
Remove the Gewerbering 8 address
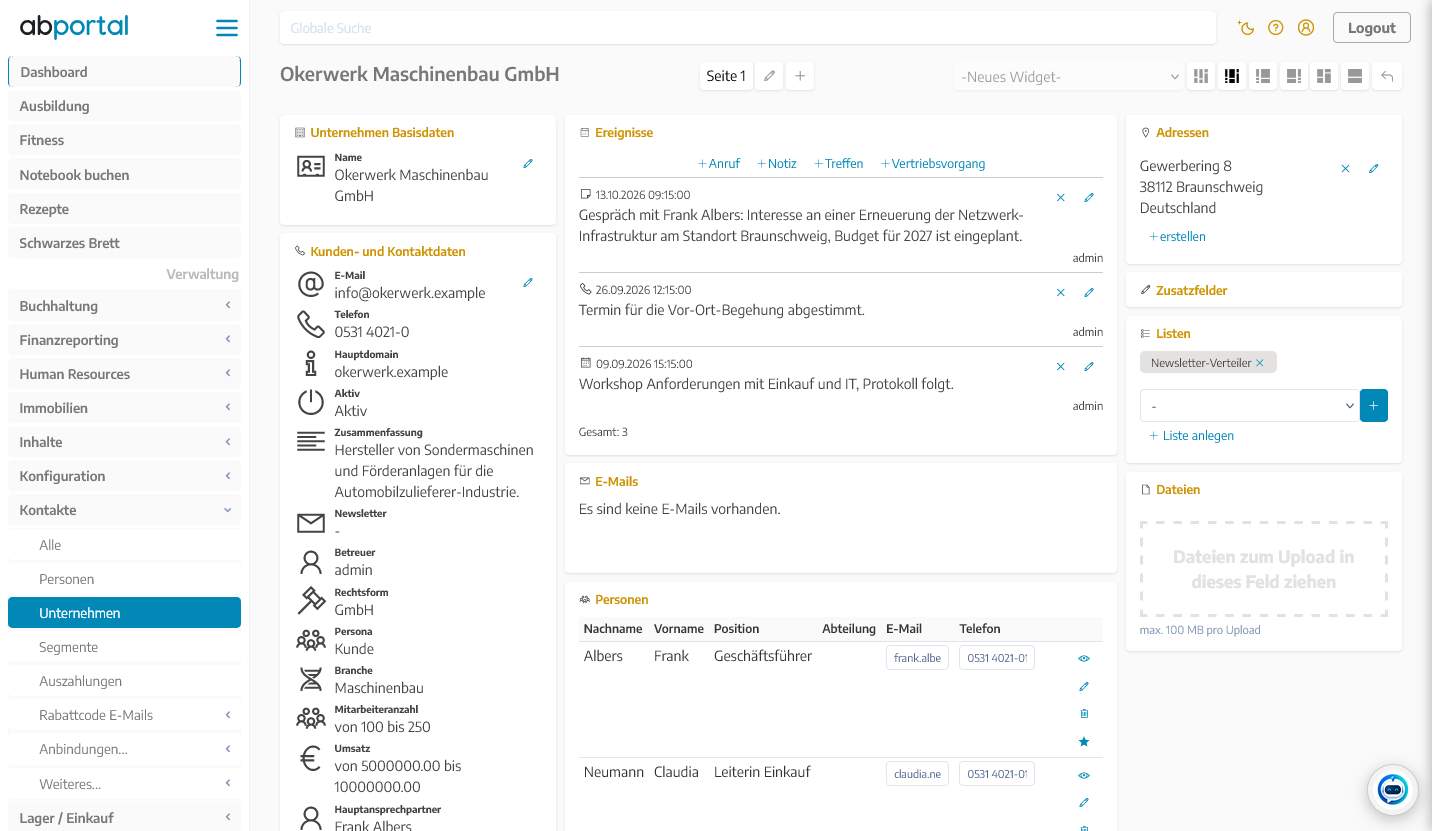tap(1345, 169)
